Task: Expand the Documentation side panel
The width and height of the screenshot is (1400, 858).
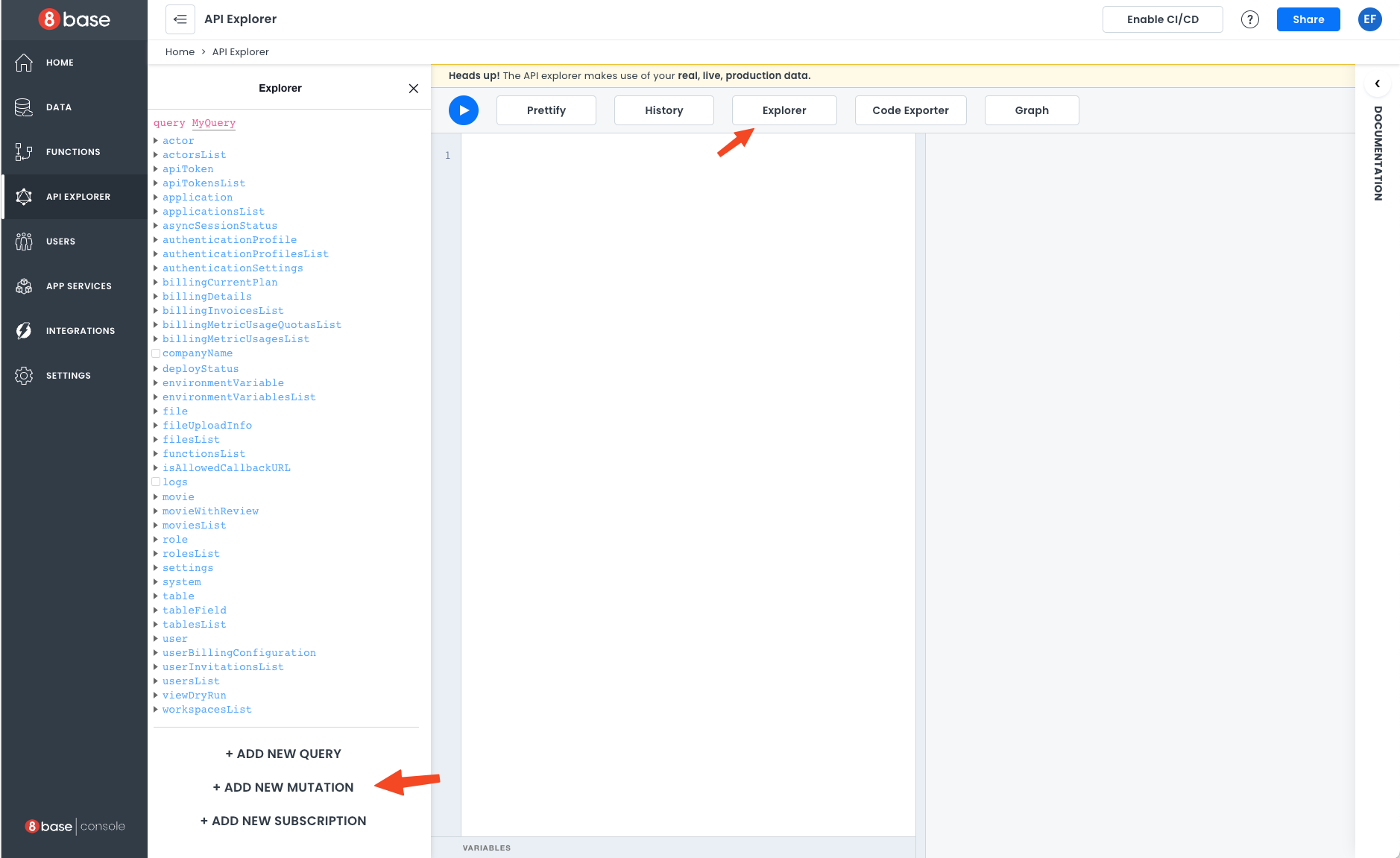Action: point(1377,83)
